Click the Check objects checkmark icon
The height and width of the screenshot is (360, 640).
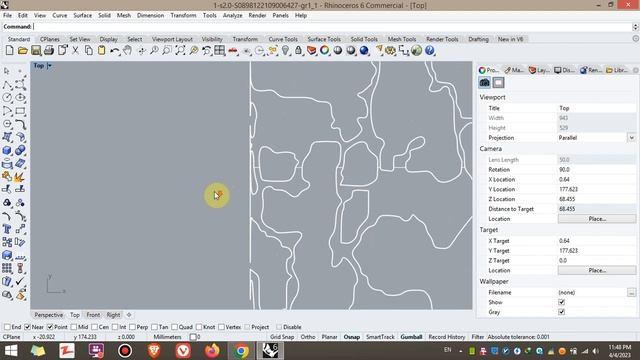[x=20, y=281]
